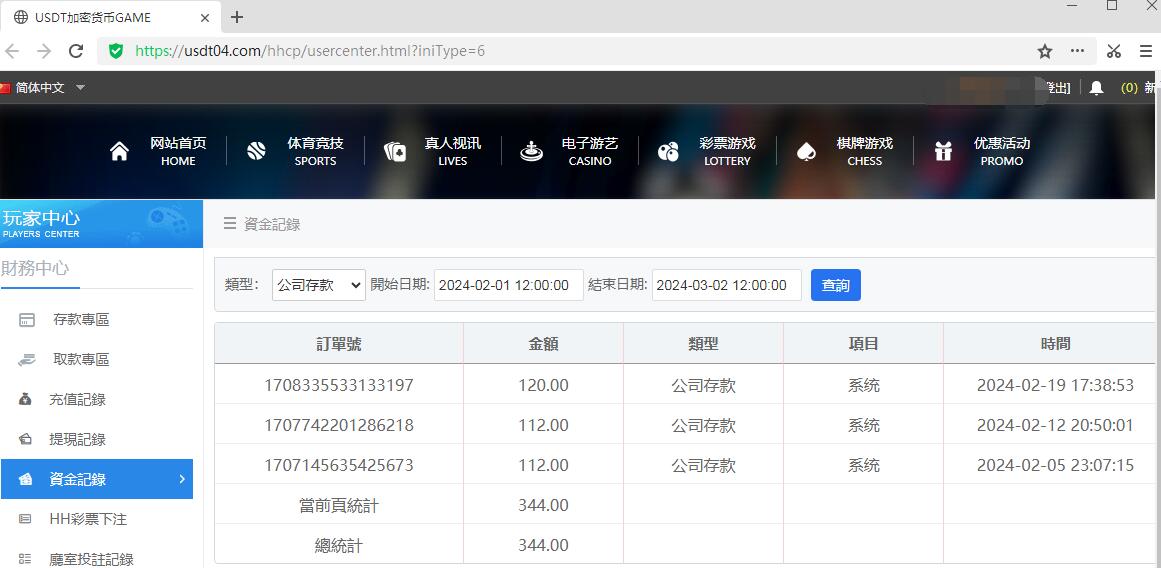1161x568 pixels.
Task: Open 彩票游戏 LOTTERY menu
Action: click(727, 151)
